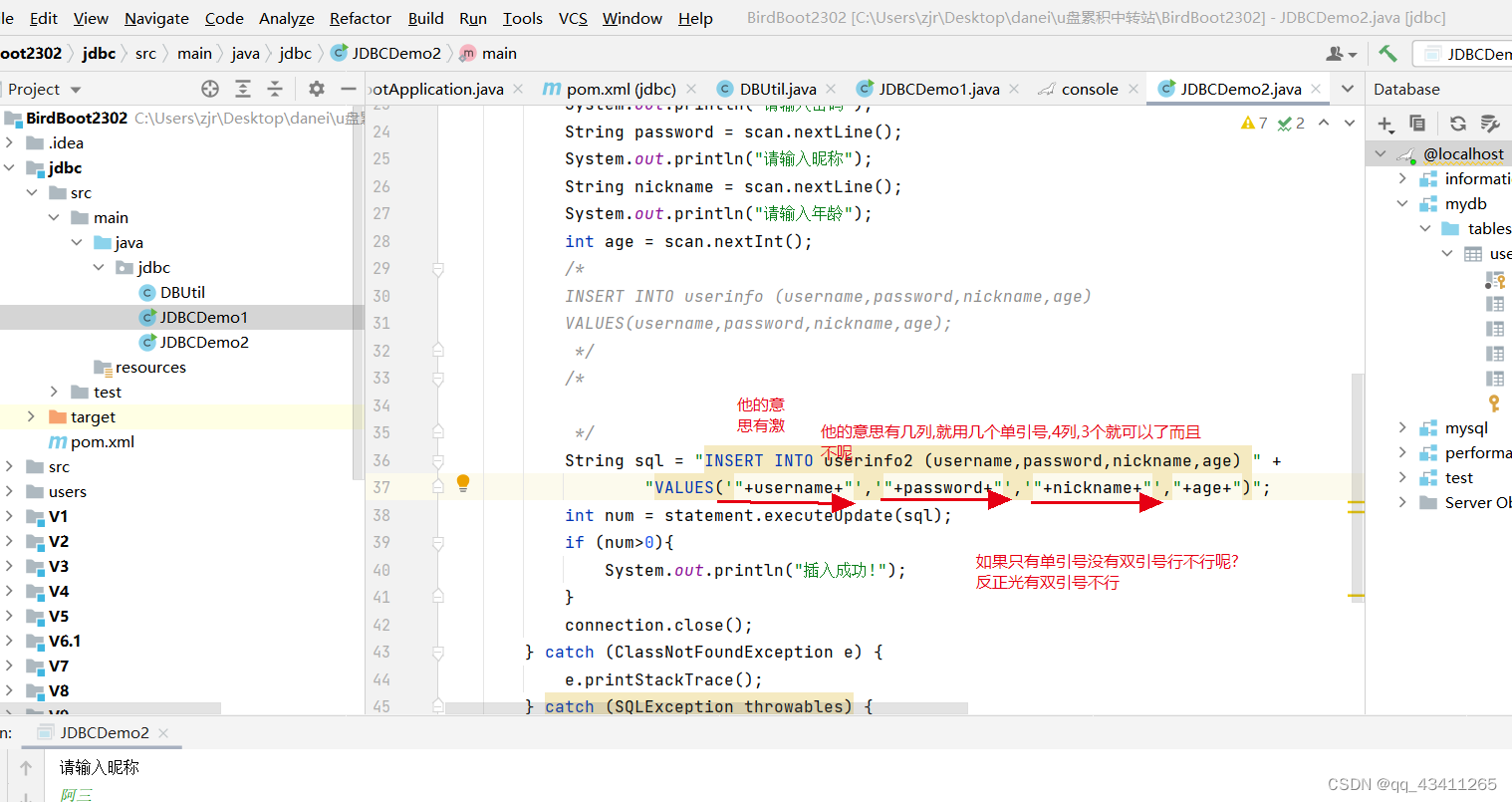Screen dimensions: 1512x802
Task: Close the JDBCDemo1.java editor tab
Action: coord(1014,89)
